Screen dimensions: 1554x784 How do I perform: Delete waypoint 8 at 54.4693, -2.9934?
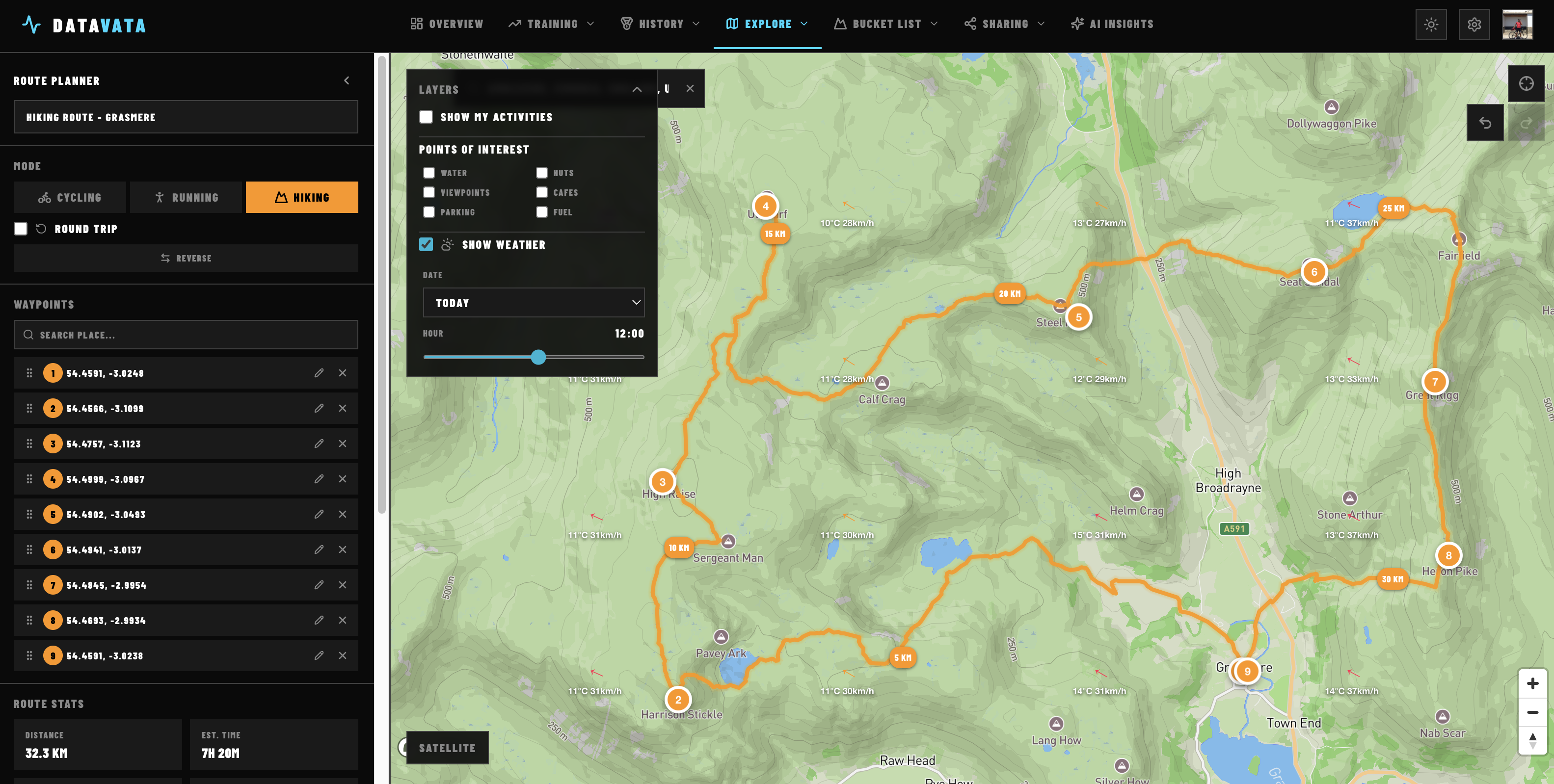342,620
